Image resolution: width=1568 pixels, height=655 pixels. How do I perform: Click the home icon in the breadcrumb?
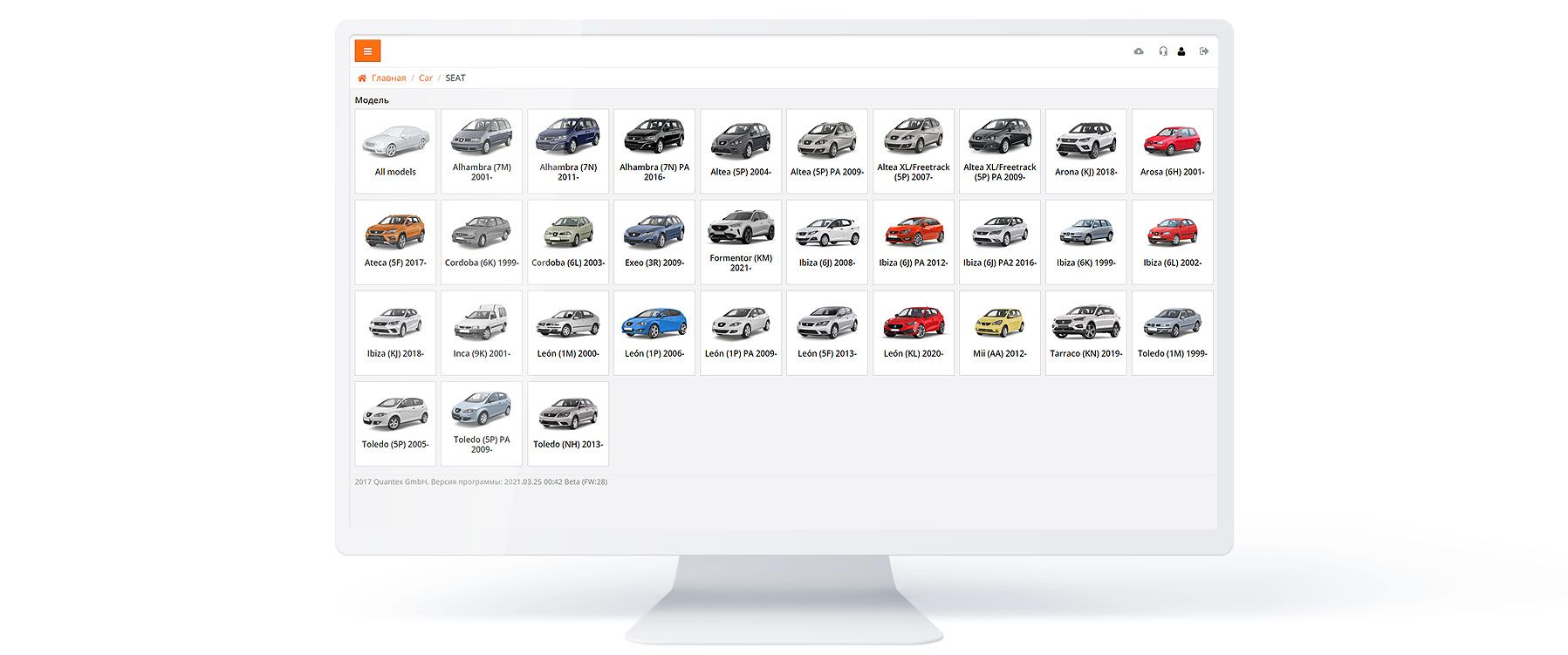(362, 78)
